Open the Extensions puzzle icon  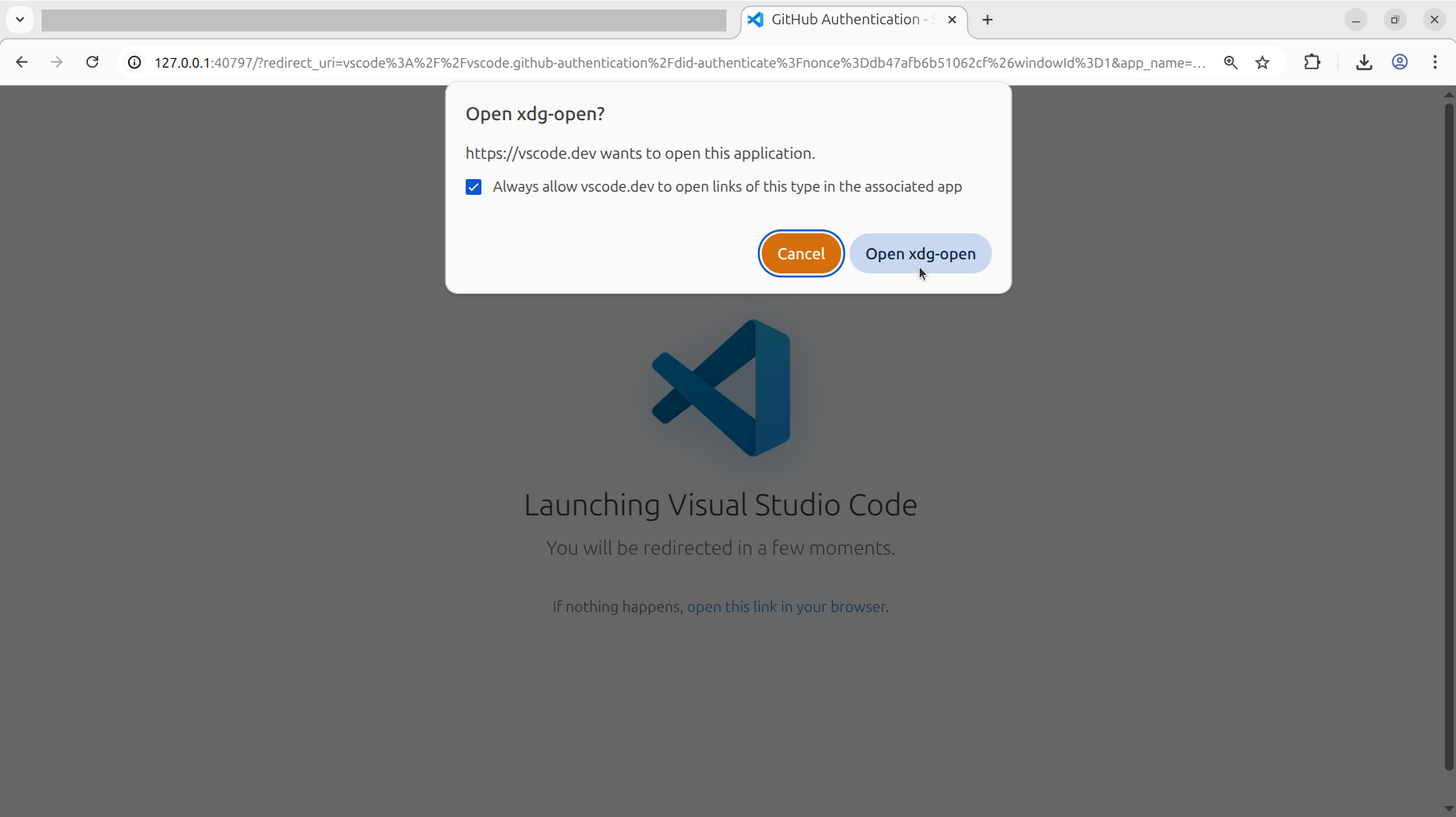tap(1312, 62)
